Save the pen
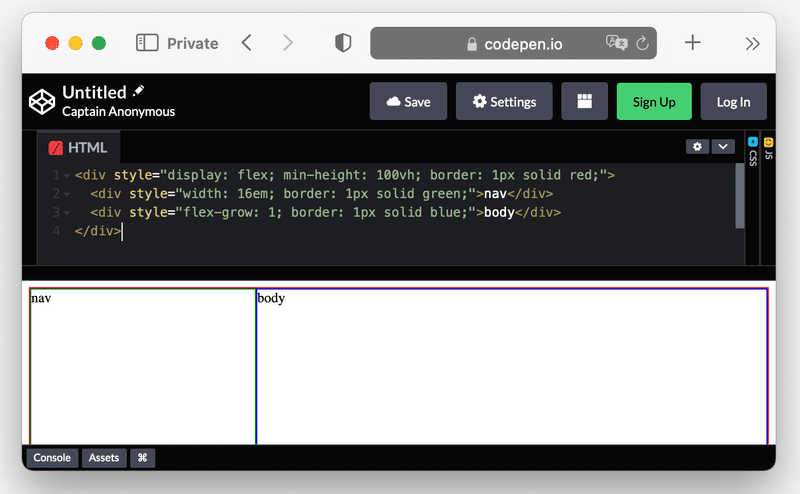The image size is (800, 494). pyautogui.click(x=408, y=102)
